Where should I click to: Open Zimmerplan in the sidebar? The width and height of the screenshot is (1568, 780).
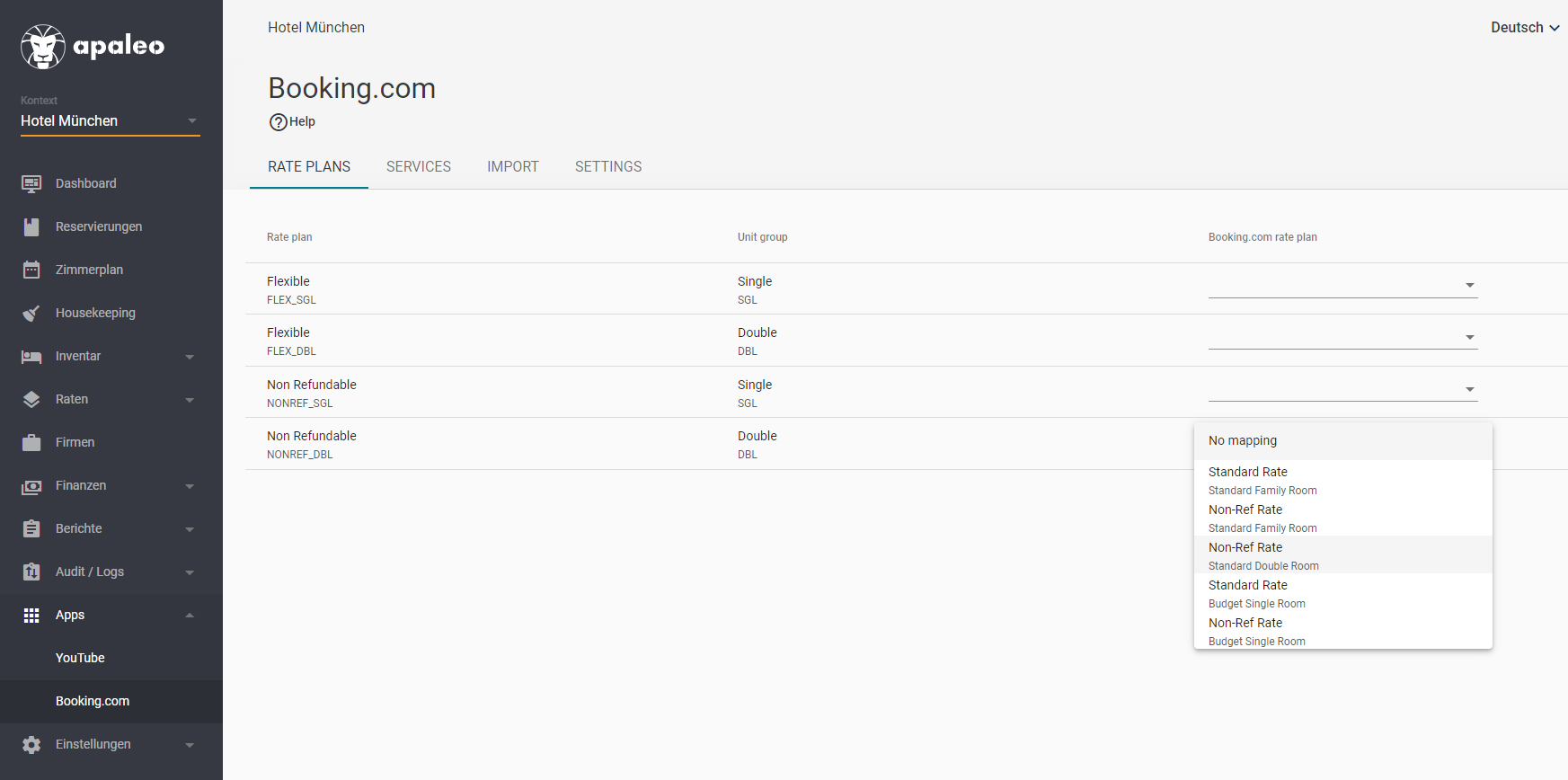89,270
